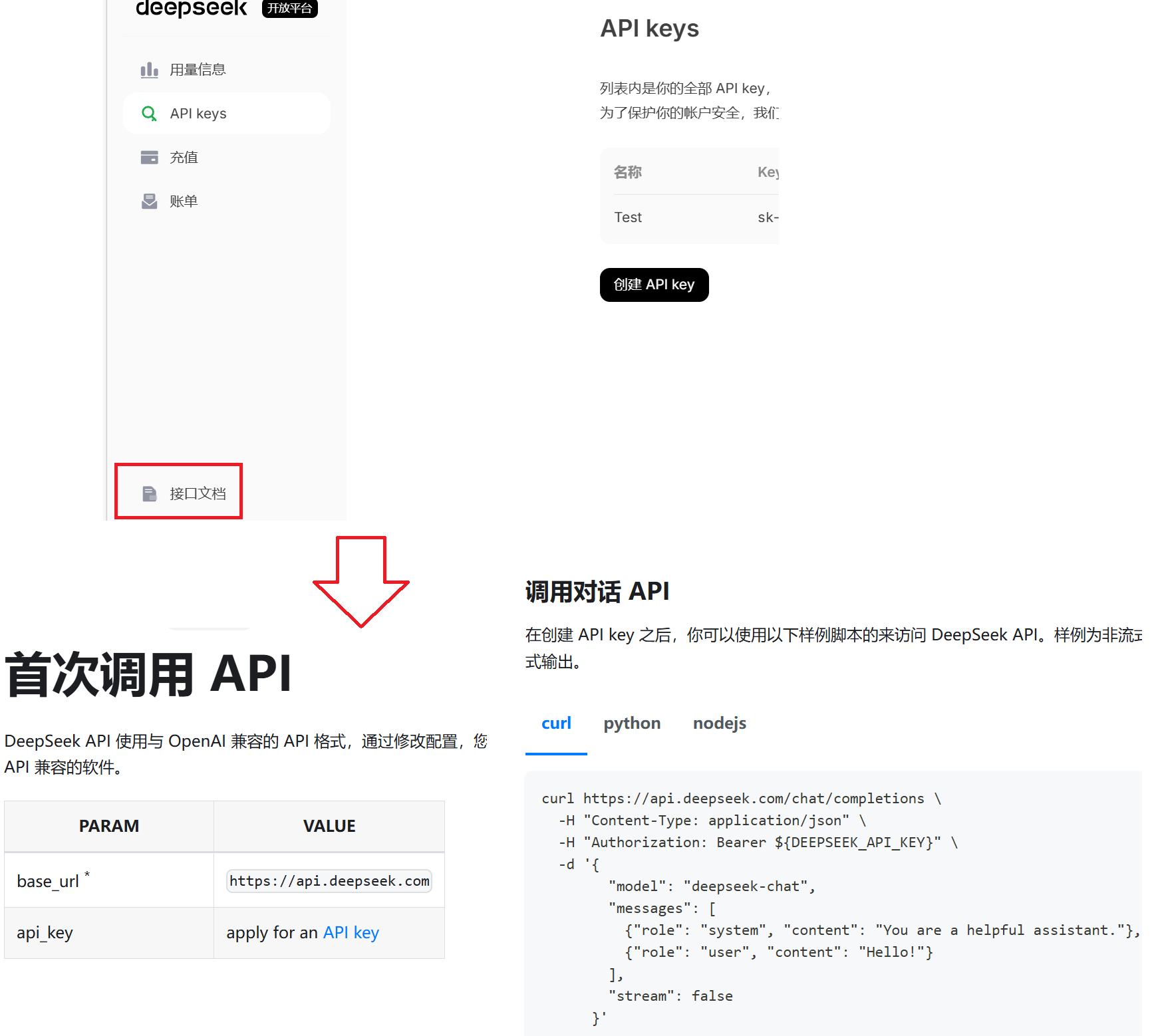Click the system role message line

pos(883,930)
